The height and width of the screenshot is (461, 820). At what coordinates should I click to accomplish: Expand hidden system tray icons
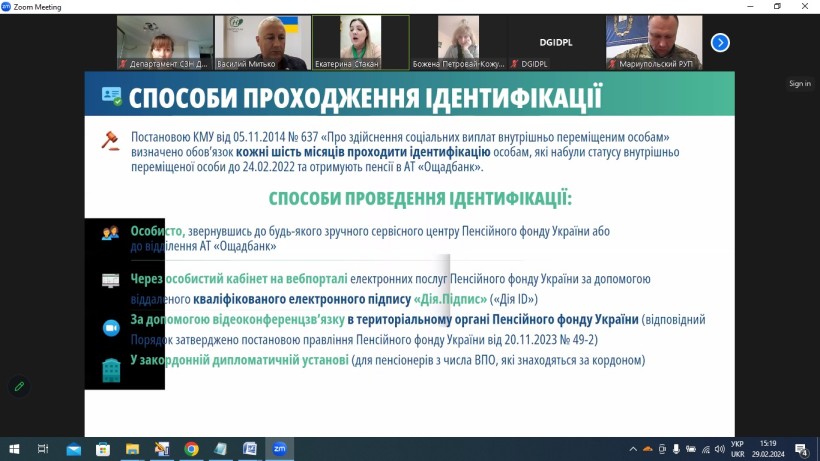[633, 449]
